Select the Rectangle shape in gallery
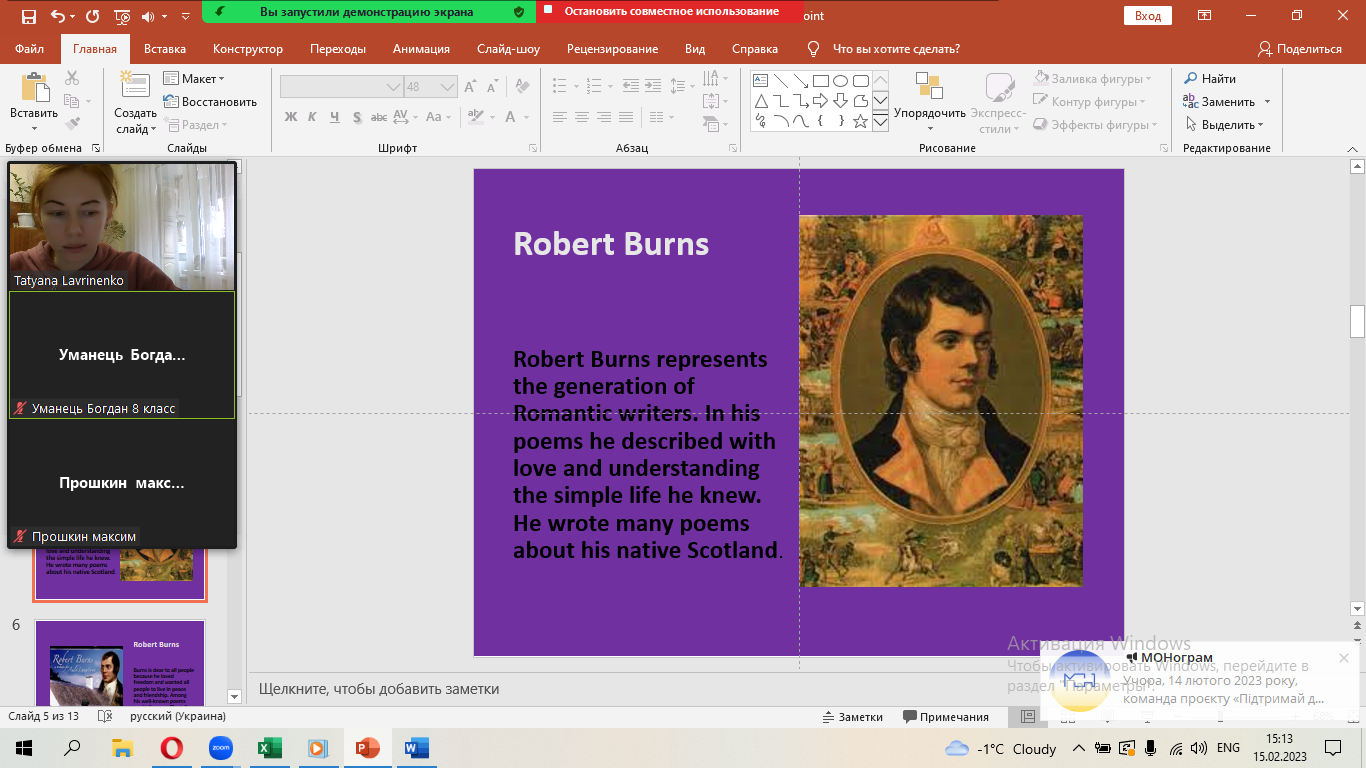The width and height of the screenshot is (1366, 768). 820,81
